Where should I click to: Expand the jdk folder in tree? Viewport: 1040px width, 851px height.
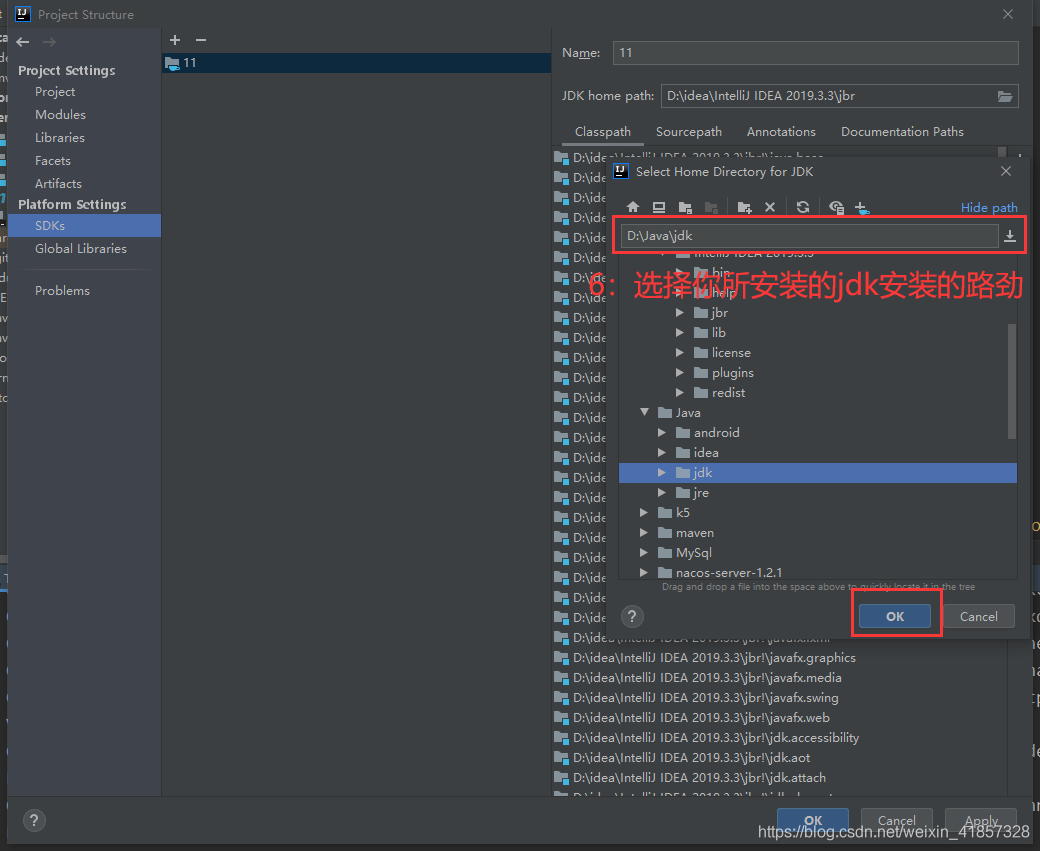tap(662, 473)
